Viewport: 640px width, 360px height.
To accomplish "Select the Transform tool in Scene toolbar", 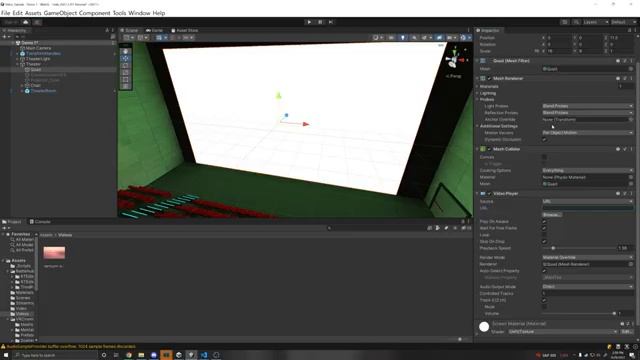I will 125,86.
